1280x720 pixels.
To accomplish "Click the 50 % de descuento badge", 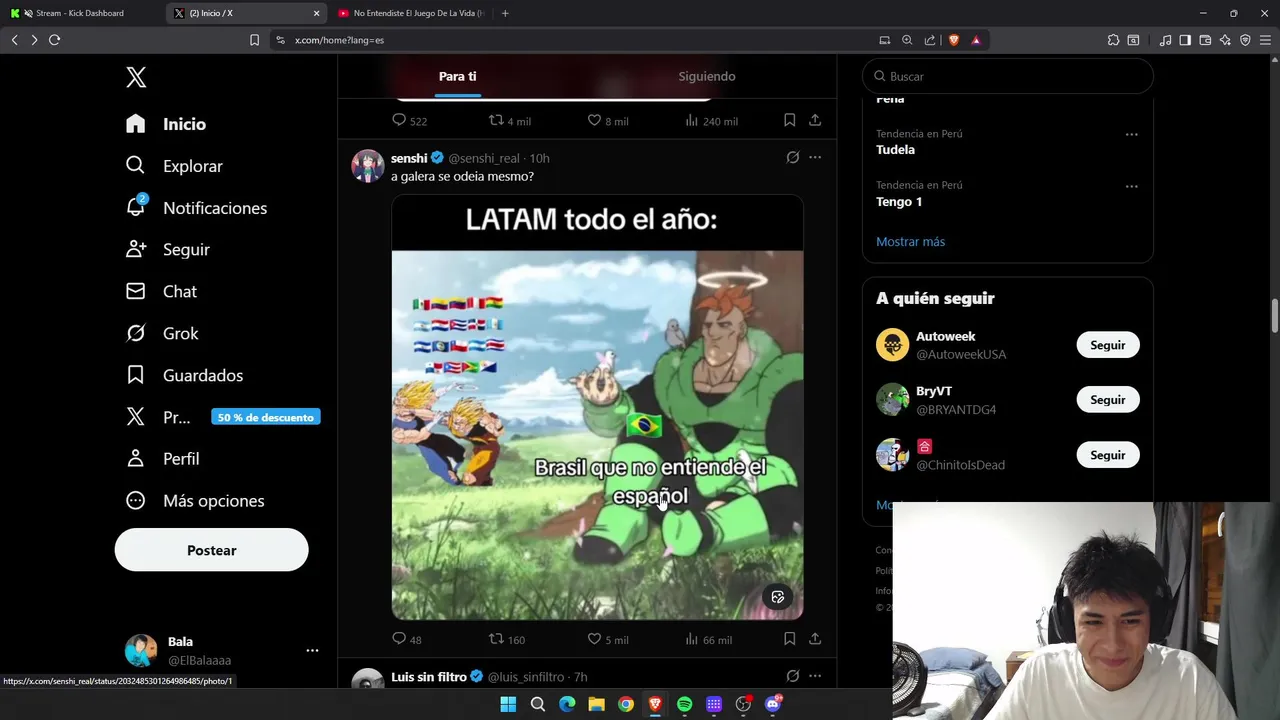I will pyautogui.click(x=266, y=417).
